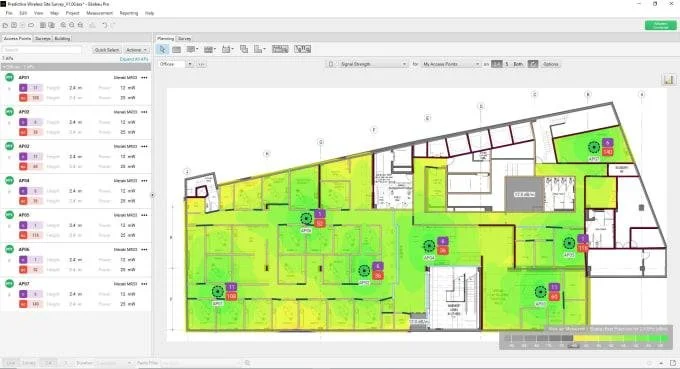Viewport: 680px width, 369px height.
Task: Click the open project folder icon
Action: pos(5,25)
